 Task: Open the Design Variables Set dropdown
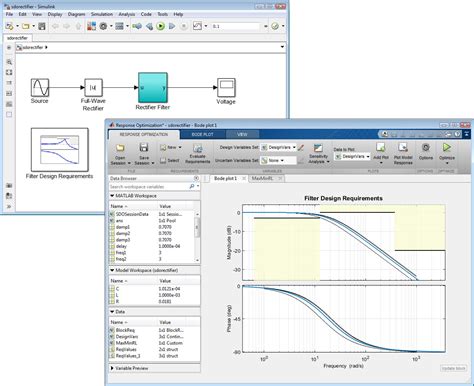coord(278,147)
